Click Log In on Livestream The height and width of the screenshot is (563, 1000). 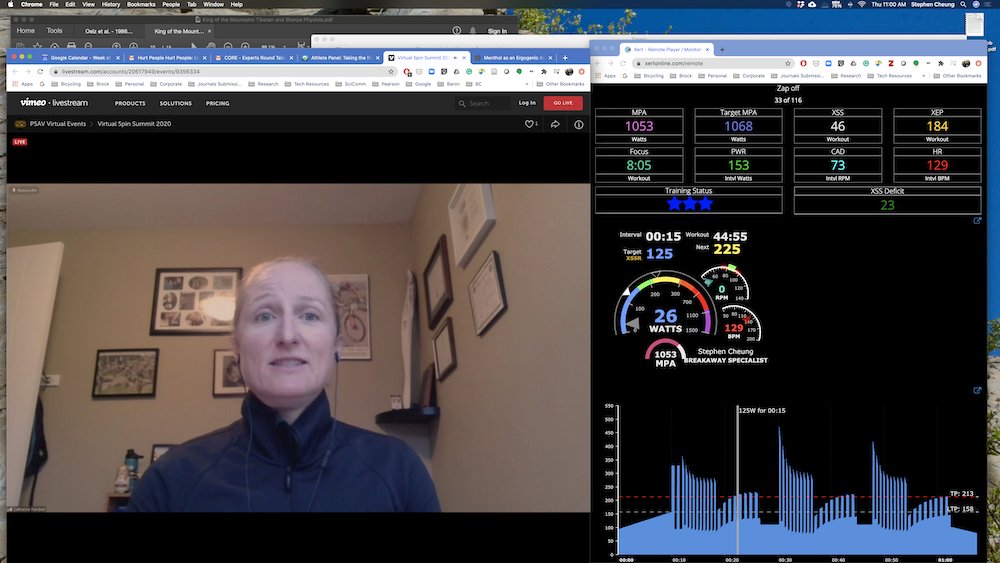pos(527,103)
